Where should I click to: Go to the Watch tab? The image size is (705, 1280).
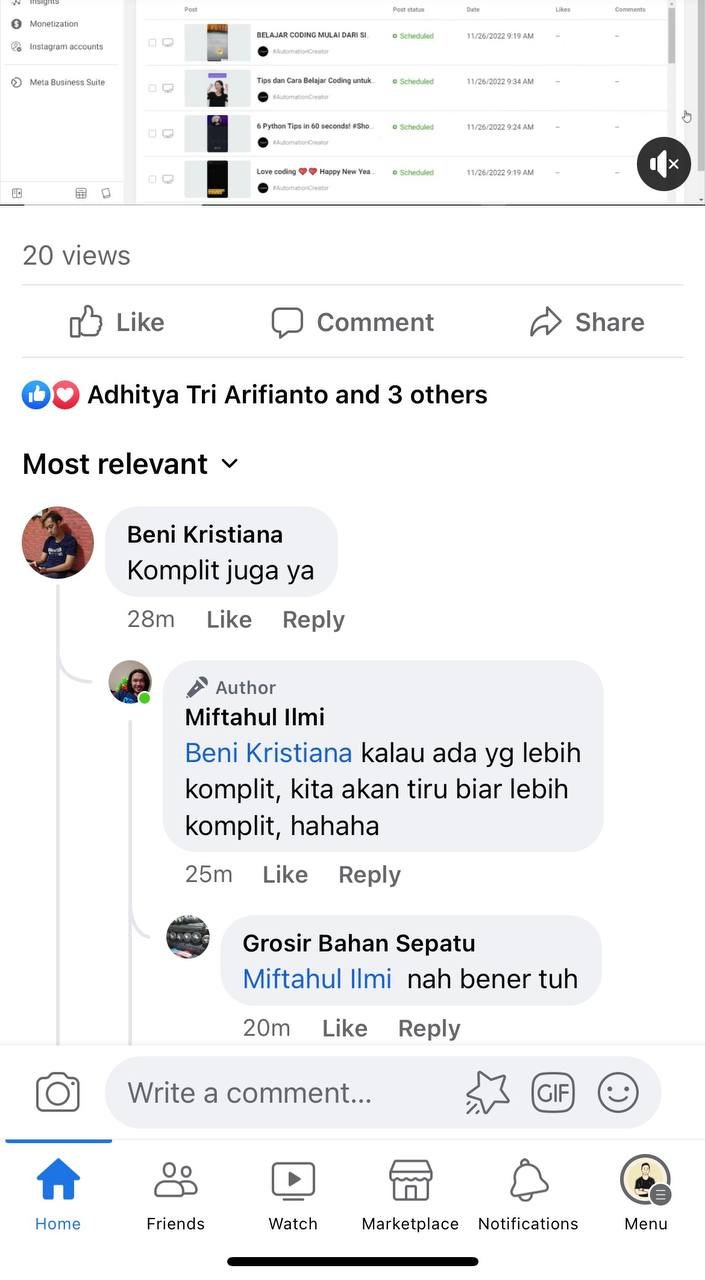tap(293, 1194)
